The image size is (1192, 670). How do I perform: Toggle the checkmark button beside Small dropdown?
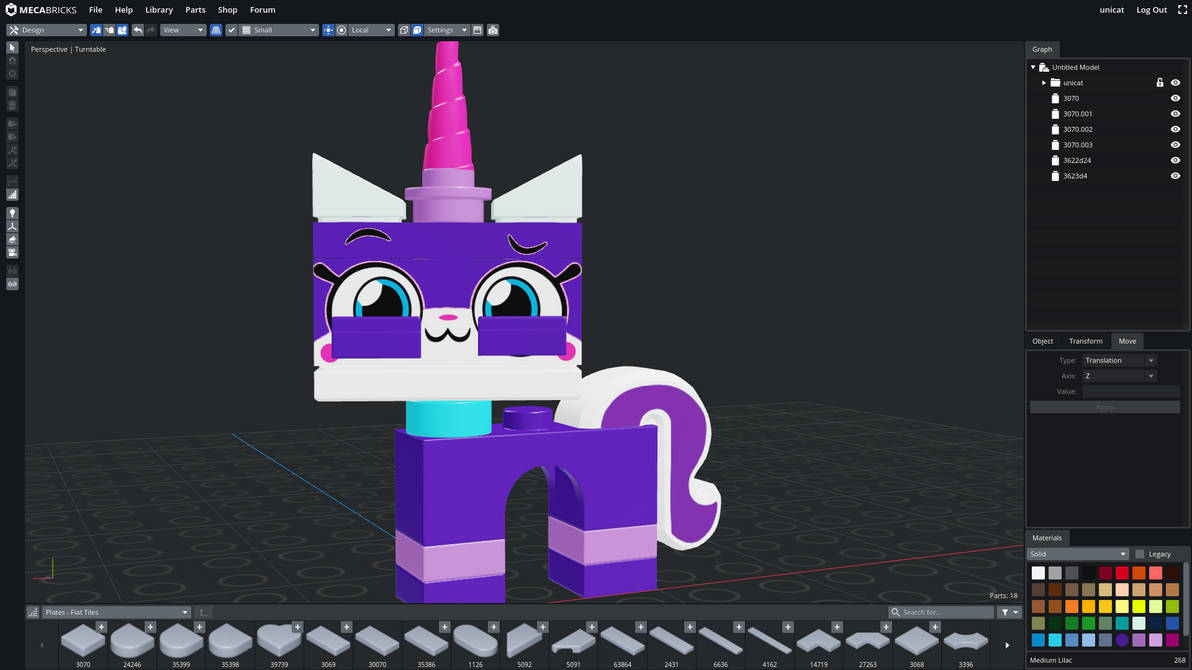[x=231, y=30]
